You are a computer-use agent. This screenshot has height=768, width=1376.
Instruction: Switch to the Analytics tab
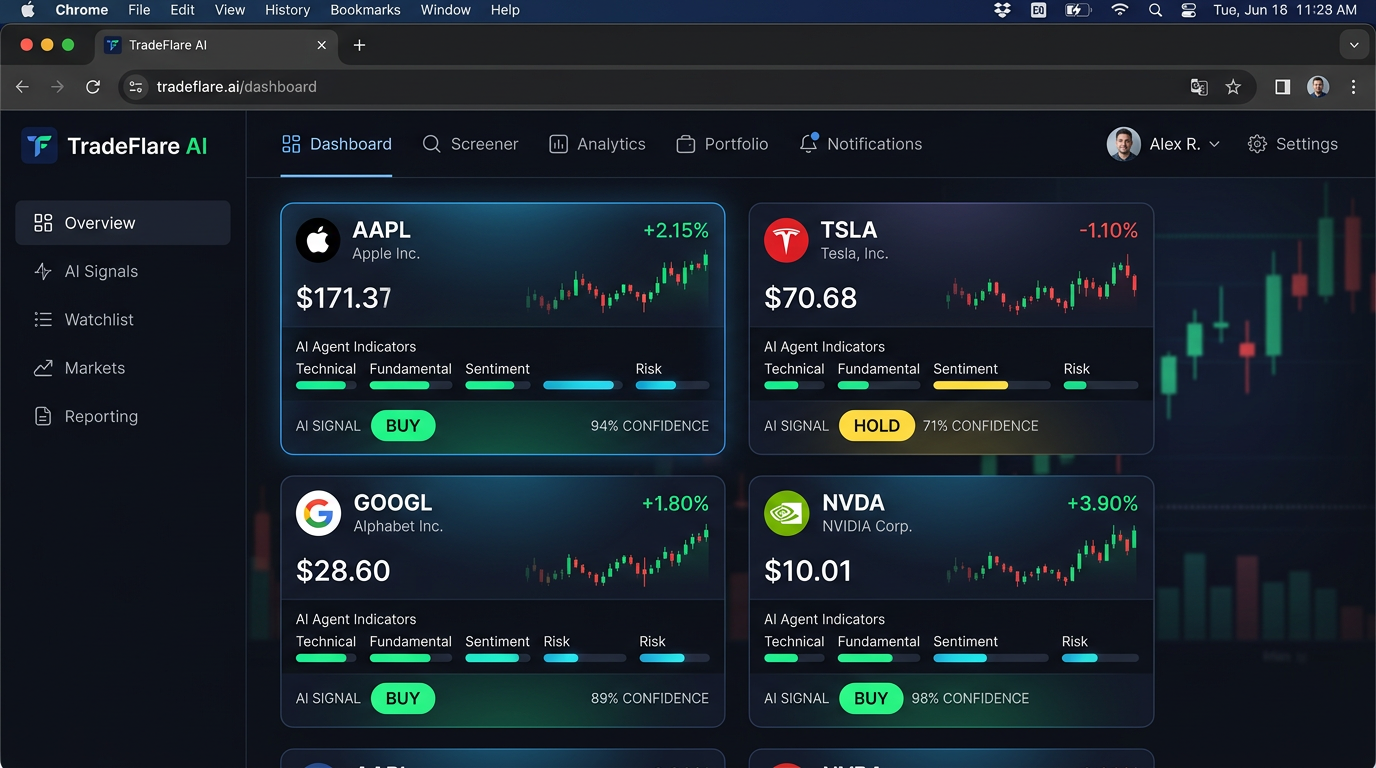tap(597, 144)
